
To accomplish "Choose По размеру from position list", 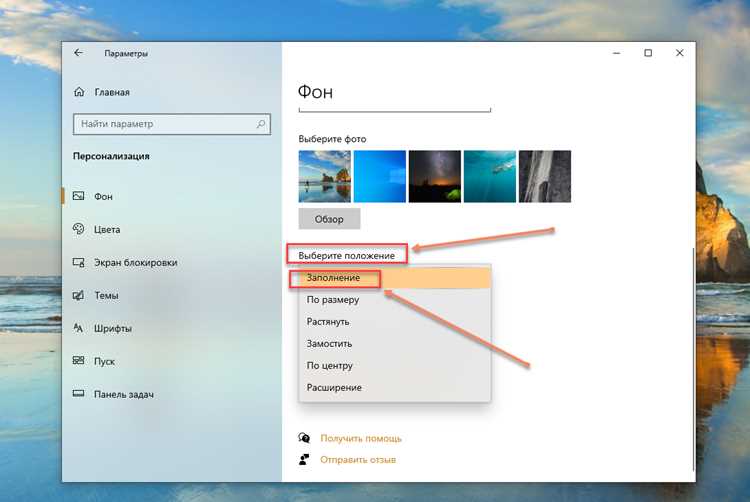I will [395, 300].
